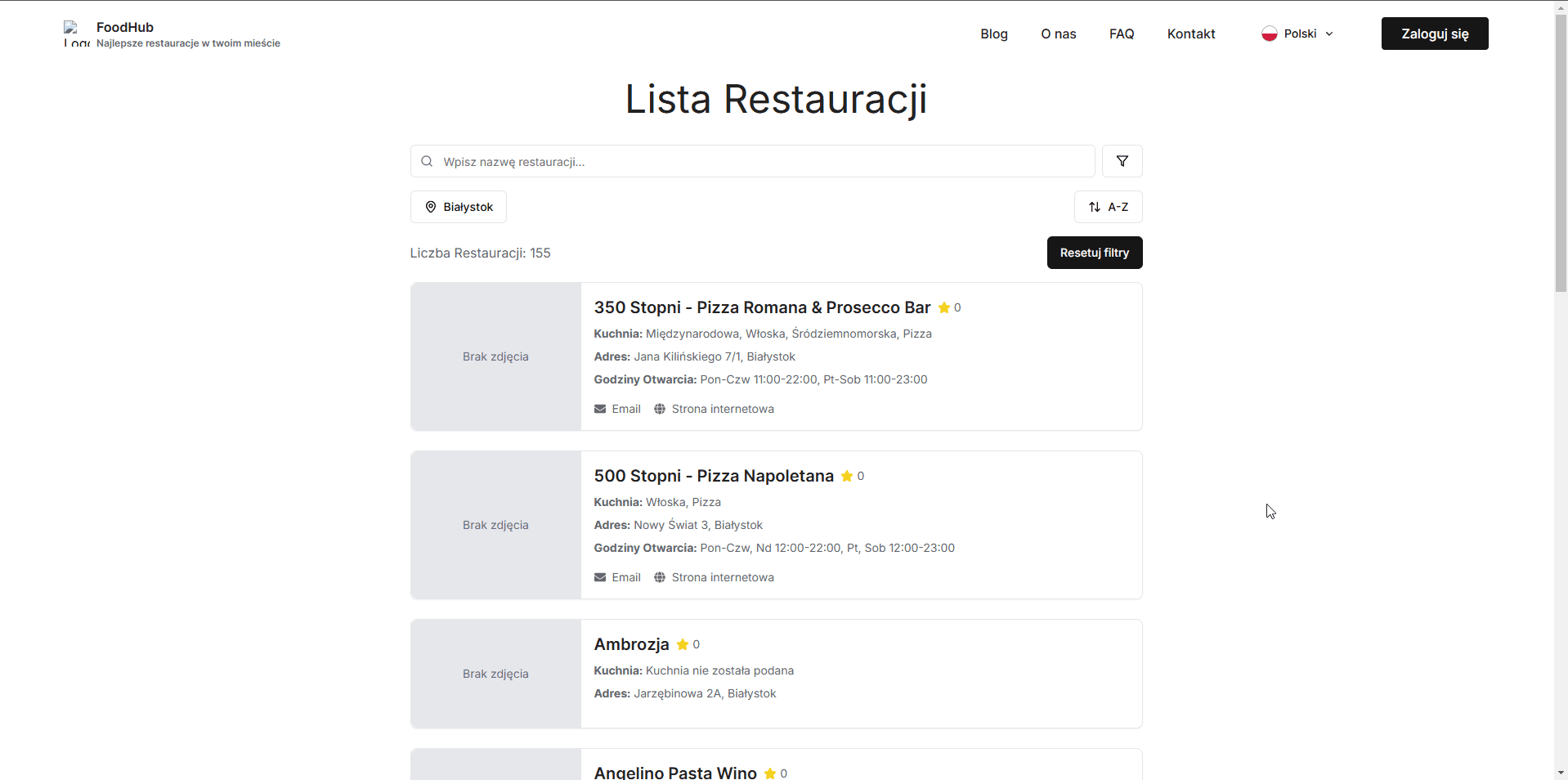Open 350 Stopni - Pizza Romana & Prosecco Bar
Viewport: 1568px width, 780px height.
pos(761,307)
